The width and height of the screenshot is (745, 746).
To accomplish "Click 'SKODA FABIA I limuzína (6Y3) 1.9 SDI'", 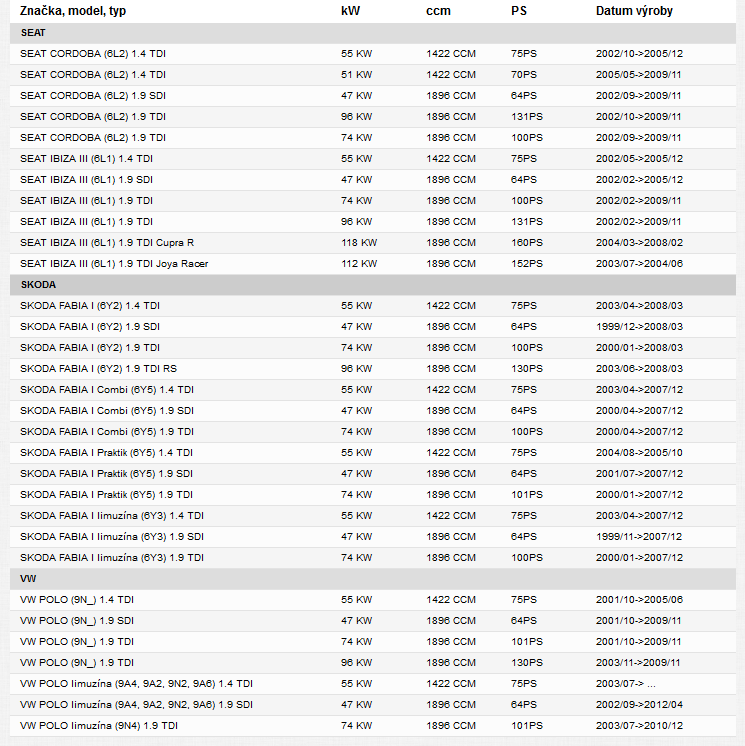I will click(112, 536).
